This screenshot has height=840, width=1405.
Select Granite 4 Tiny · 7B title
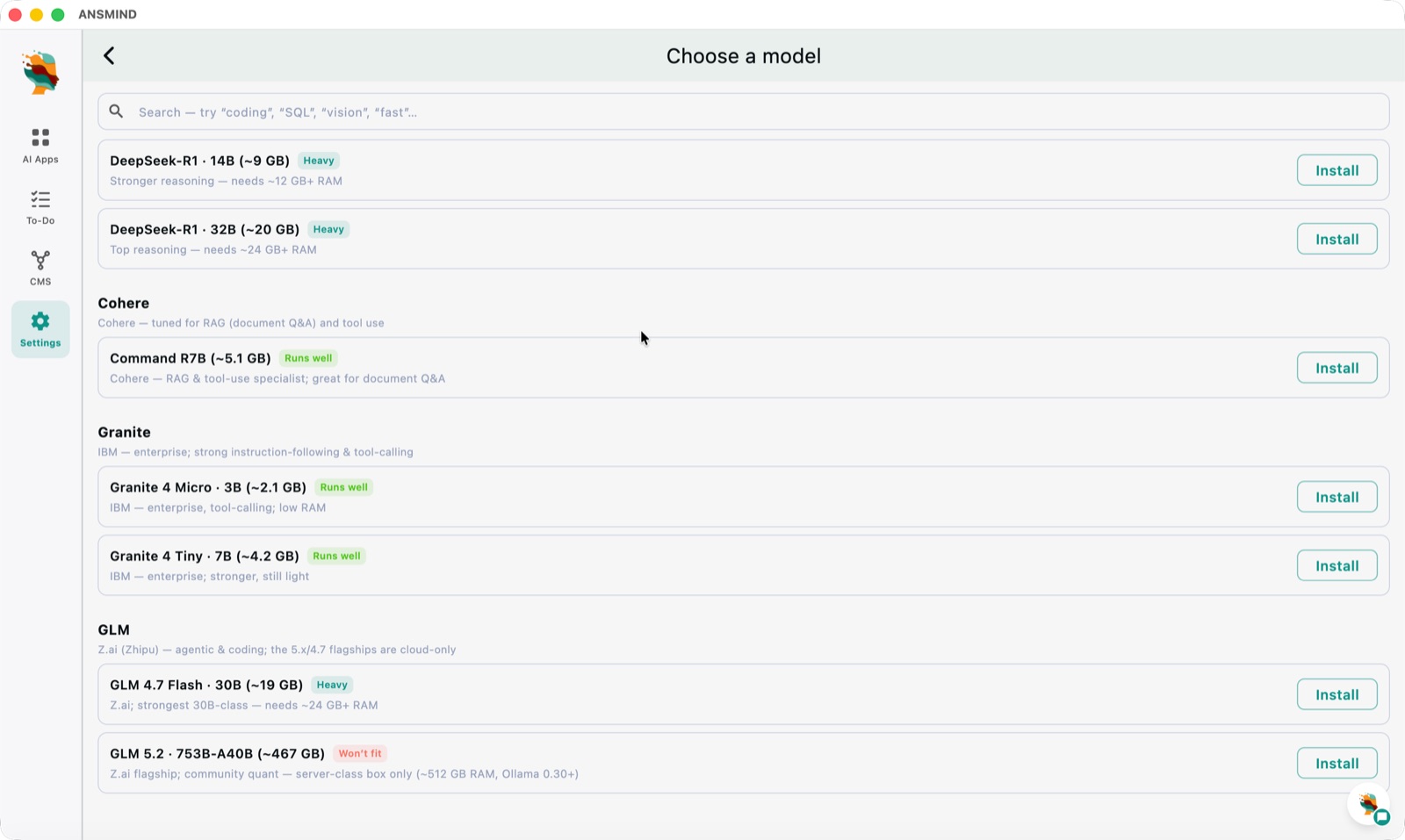coord(205,556)
